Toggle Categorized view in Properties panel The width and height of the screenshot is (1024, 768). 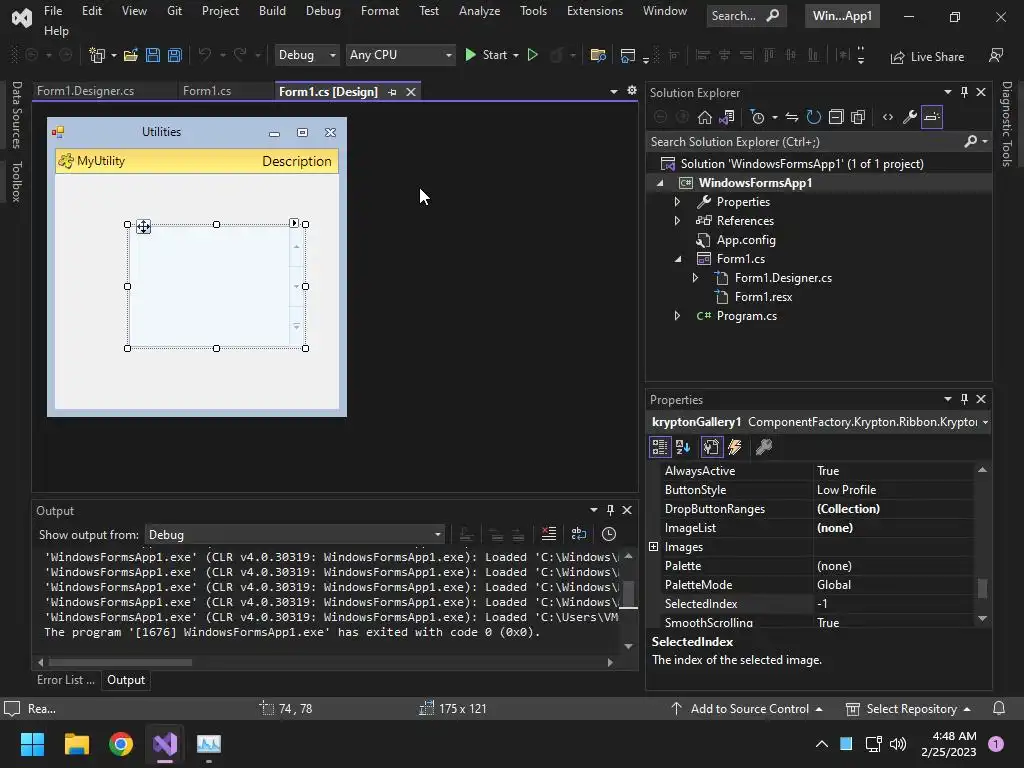click(x=660, y=447)
